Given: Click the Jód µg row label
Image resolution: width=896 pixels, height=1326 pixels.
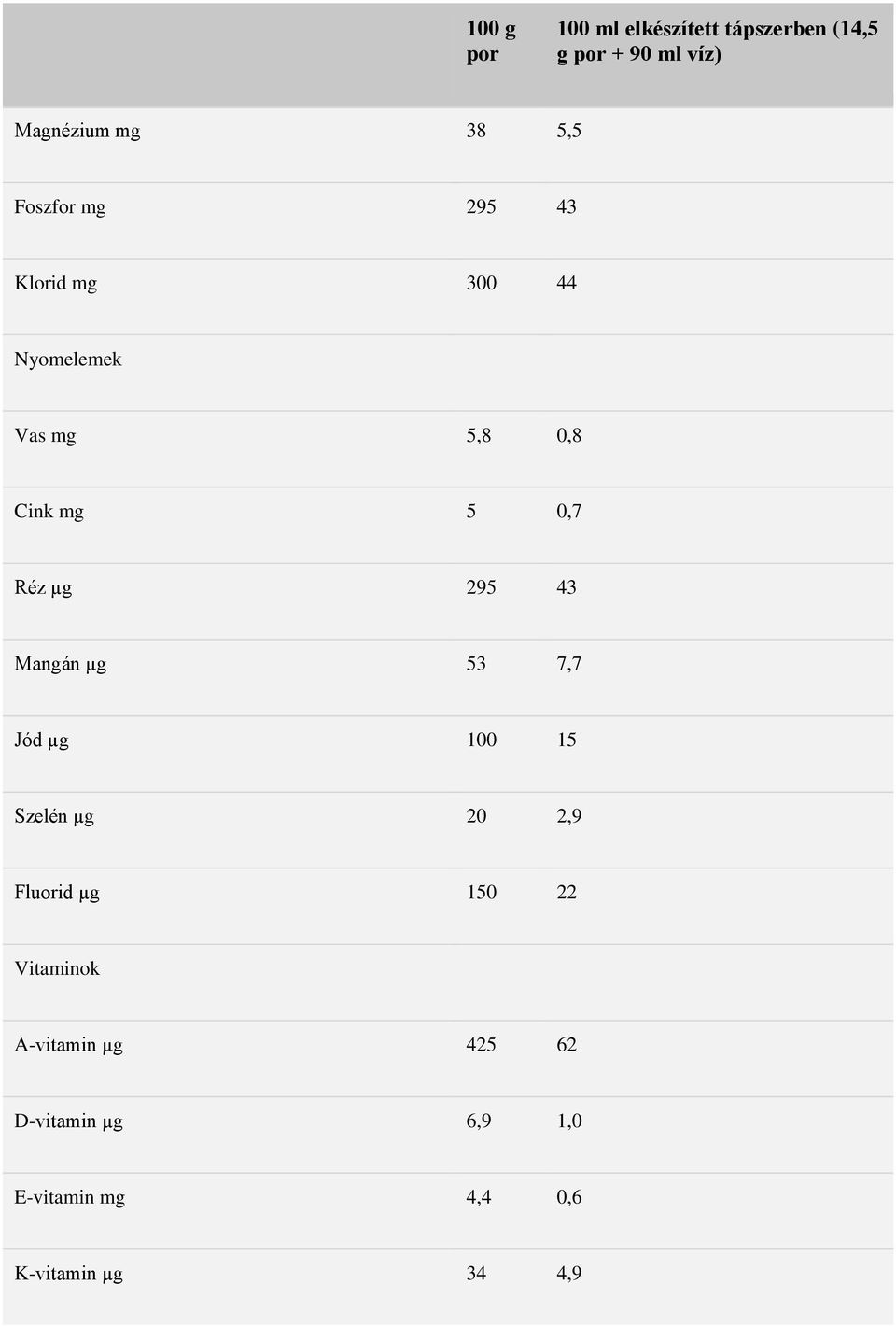Looking at the screenshot, I should [x=41, y=741].
